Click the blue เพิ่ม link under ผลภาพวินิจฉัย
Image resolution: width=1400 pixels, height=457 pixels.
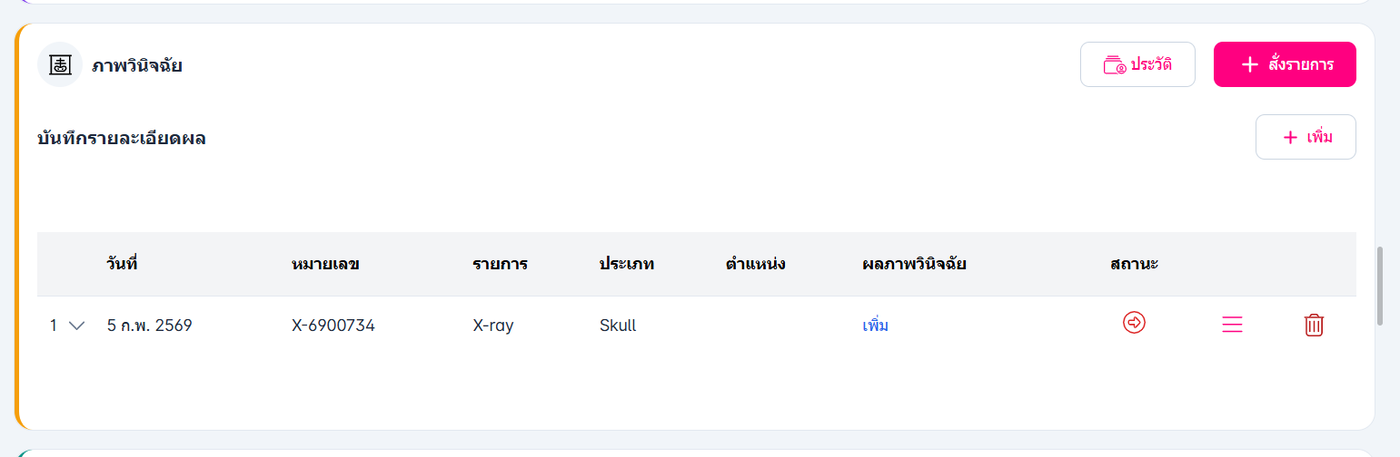point(875,325)
